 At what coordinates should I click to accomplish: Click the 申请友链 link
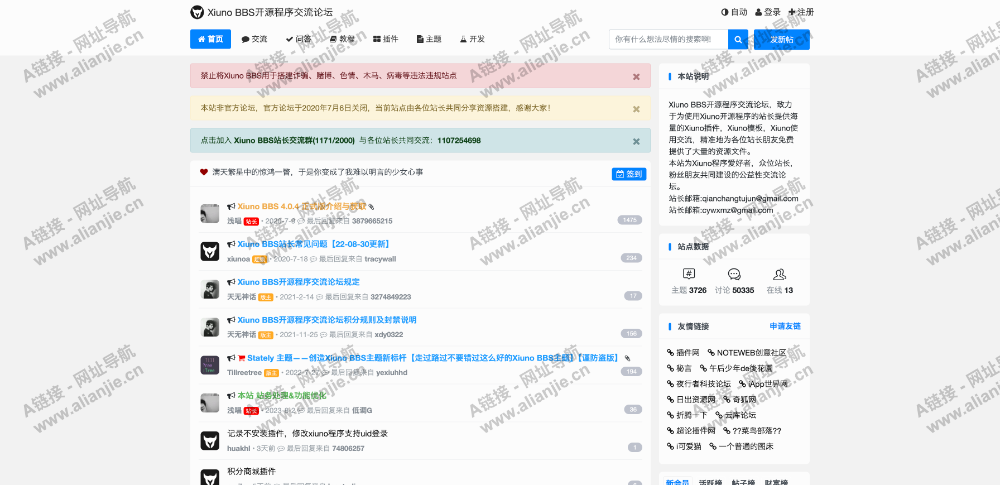pyautogui.click(x=785, y=326)
